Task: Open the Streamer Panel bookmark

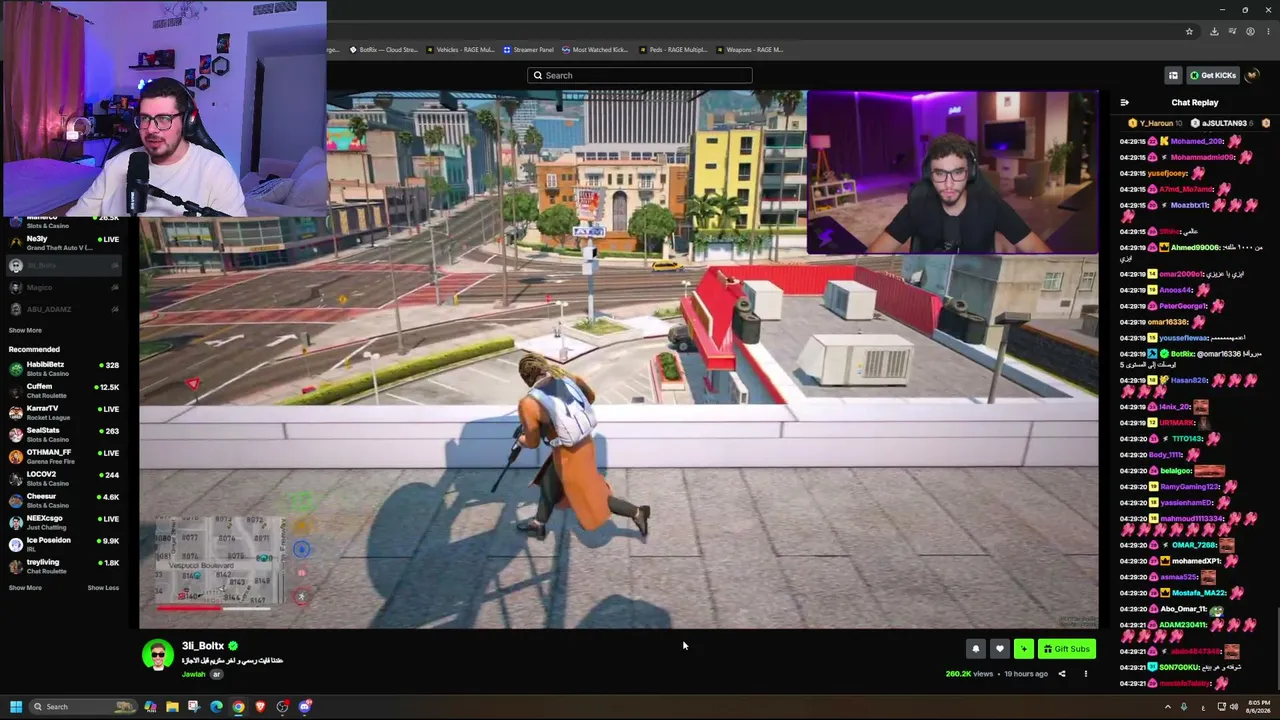Action: [x=529, y=49]
